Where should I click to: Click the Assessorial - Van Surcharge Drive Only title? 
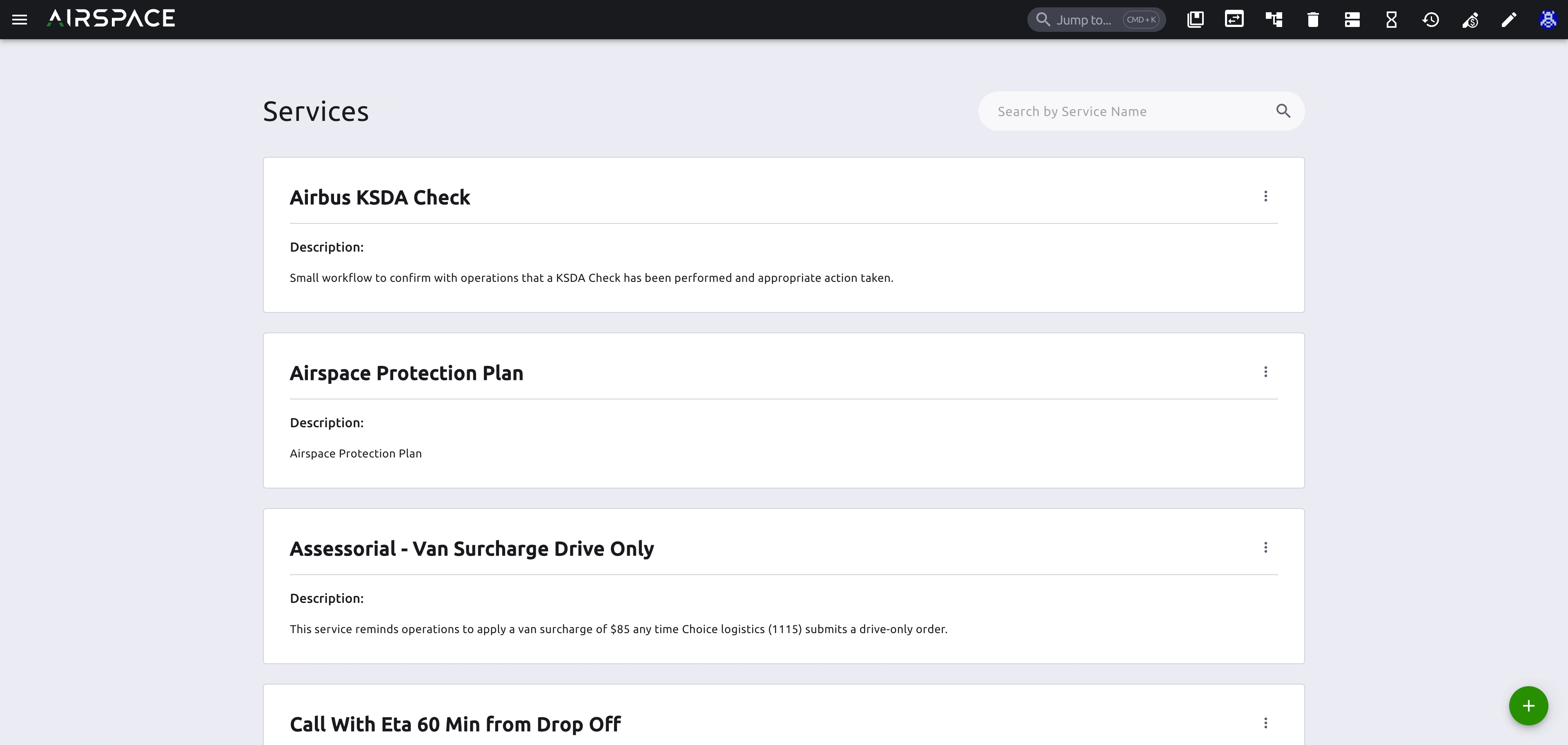472,549
